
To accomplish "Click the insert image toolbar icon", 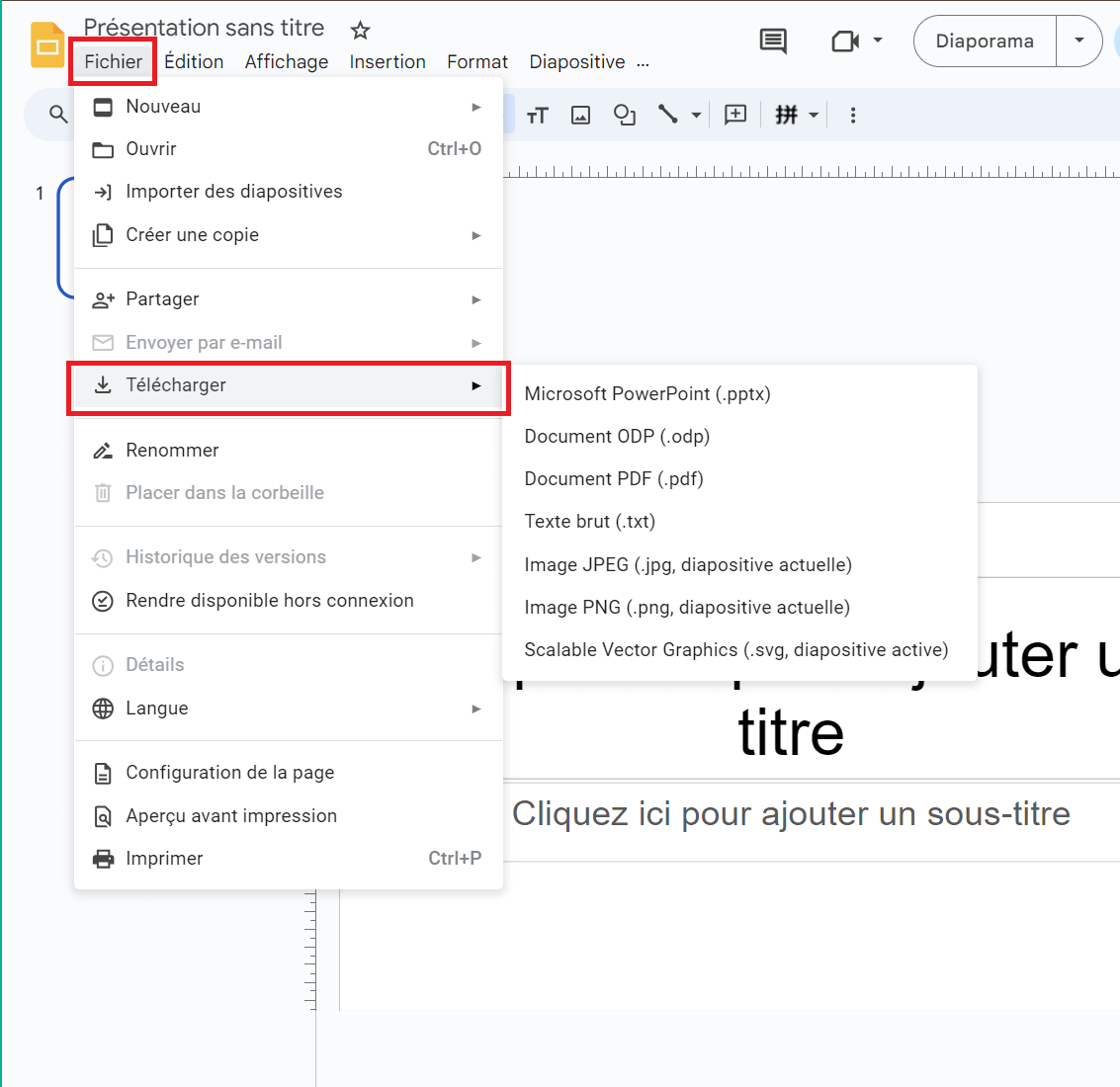I will click(580, 115).
